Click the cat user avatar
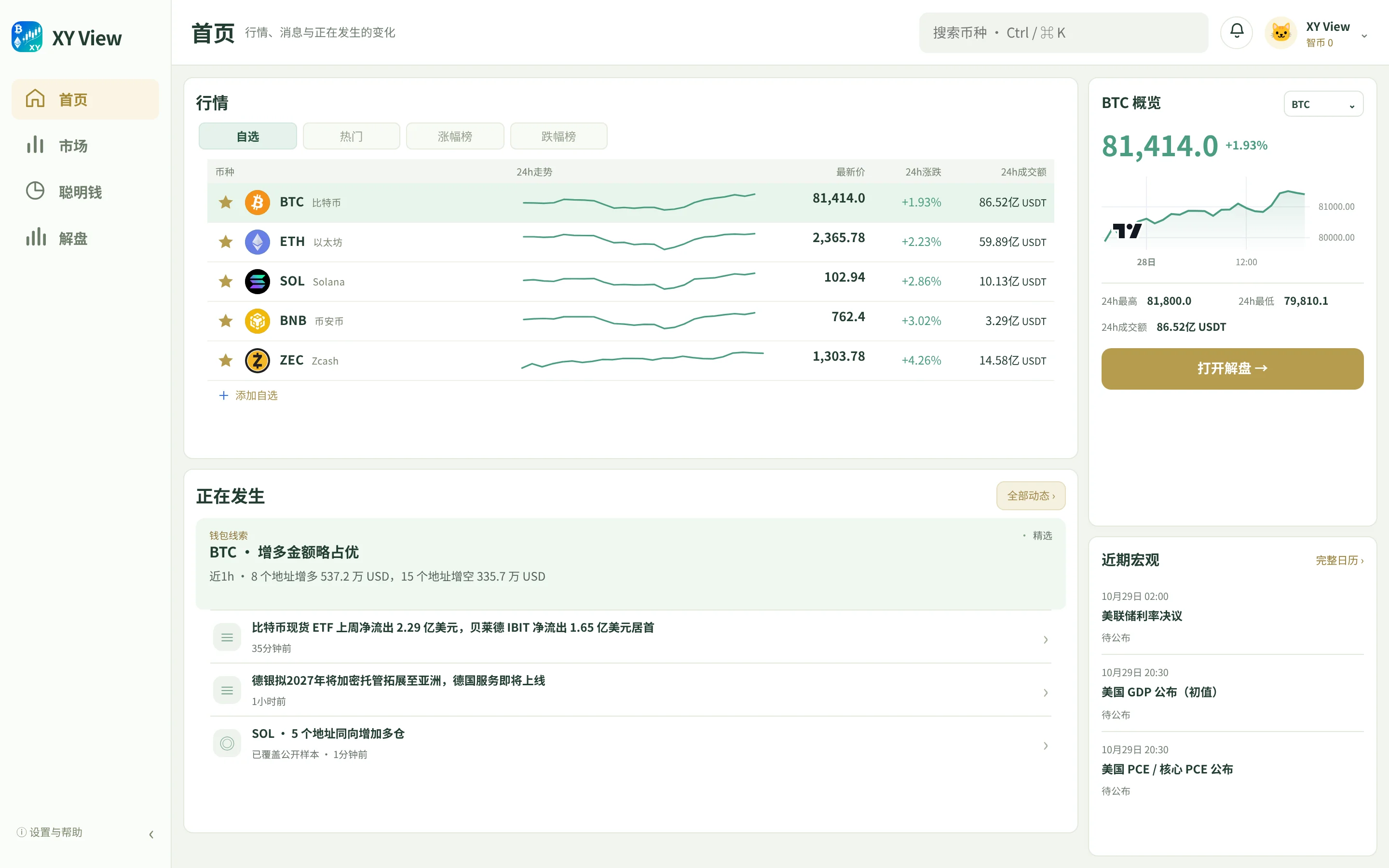Screen dimensions: 1389x868 click(x=1280, y=33)
